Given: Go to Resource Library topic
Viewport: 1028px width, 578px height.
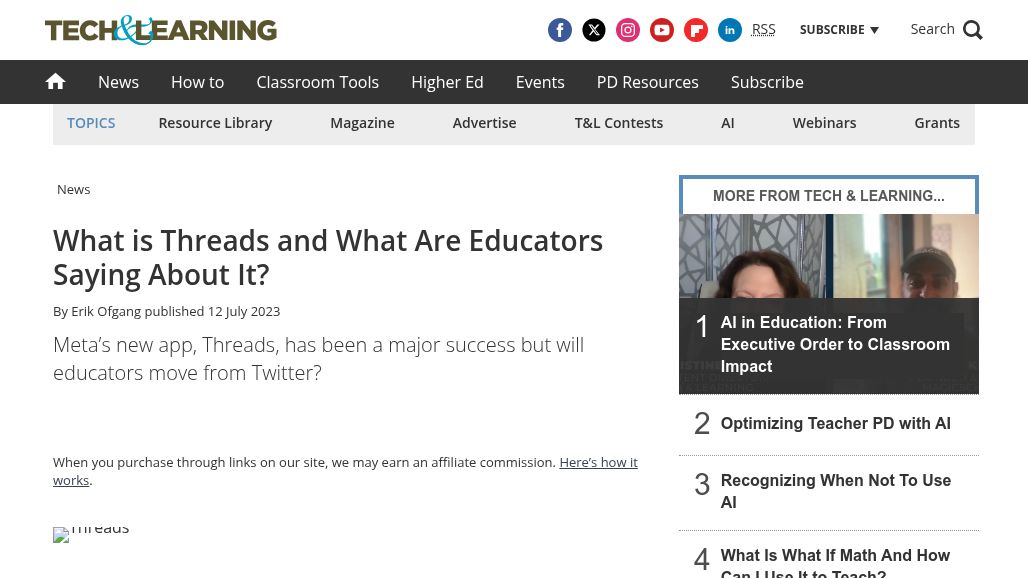Looking at the screenshot, I should pyautogui.click(x=215, y=123).
